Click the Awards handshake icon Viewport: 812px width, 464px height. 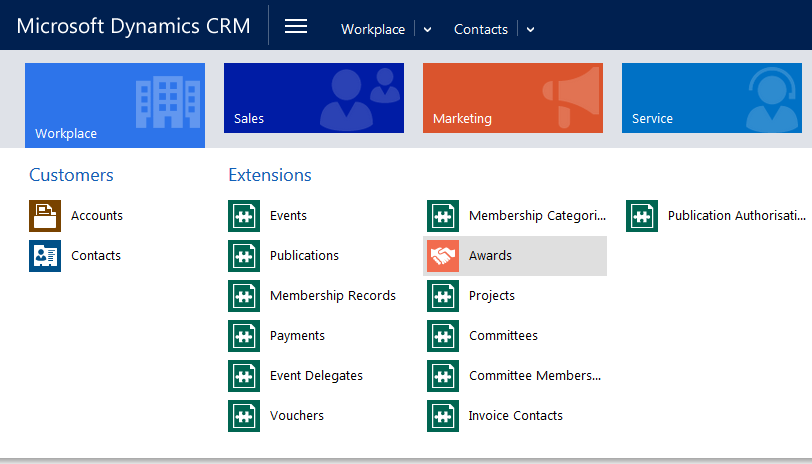pyautogui.click(x=443, y=256)
